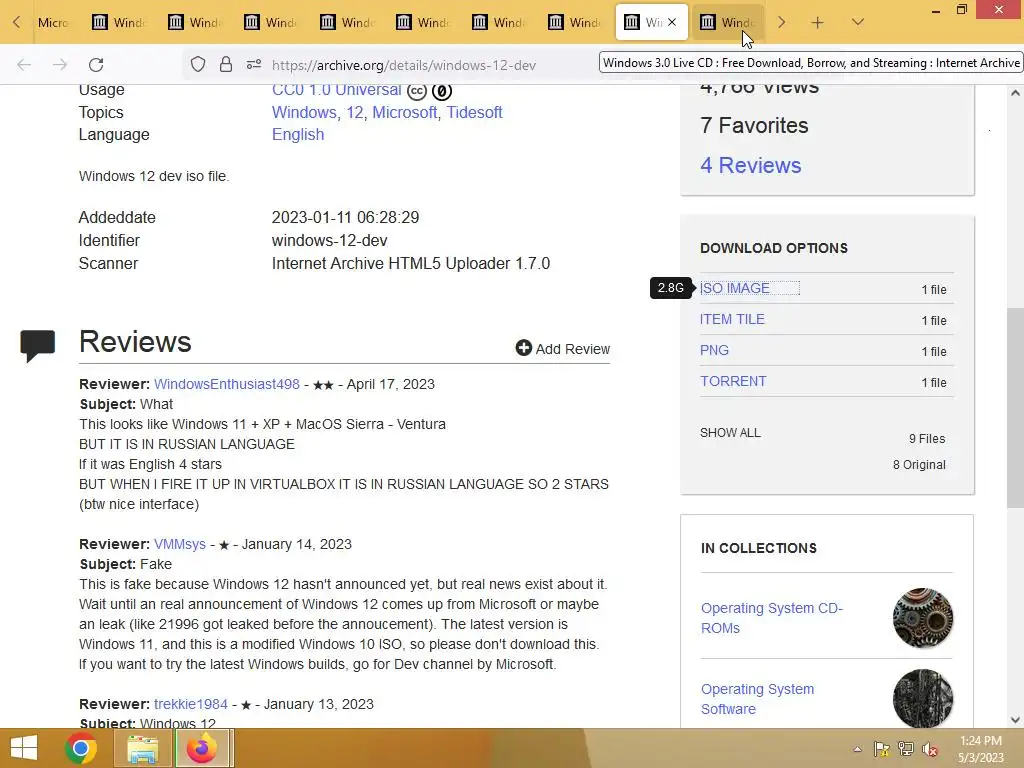This screenshot has width=1024, height=768.
Task: Click the taskbar clock 1:24 PM
Action: pos(981,741)
